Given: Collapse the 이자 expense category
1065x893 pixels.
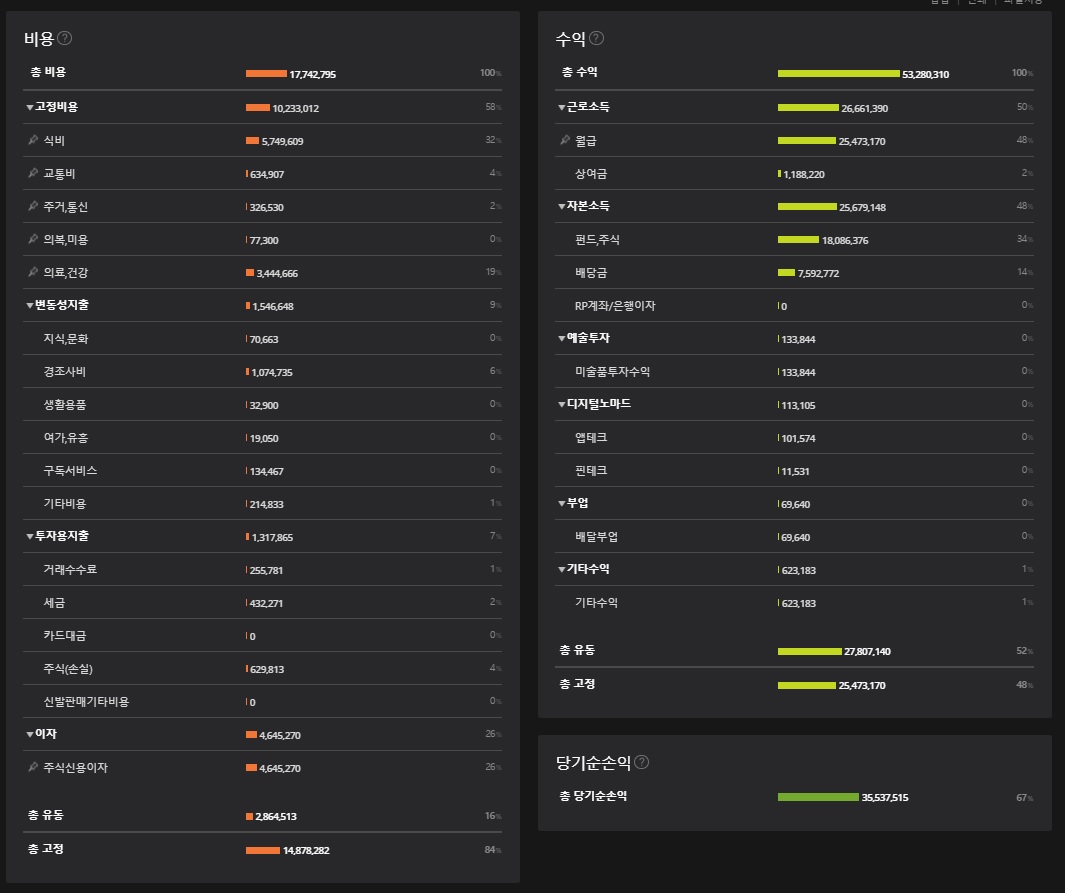Looking at the screenshot, I should pos(30,734).
